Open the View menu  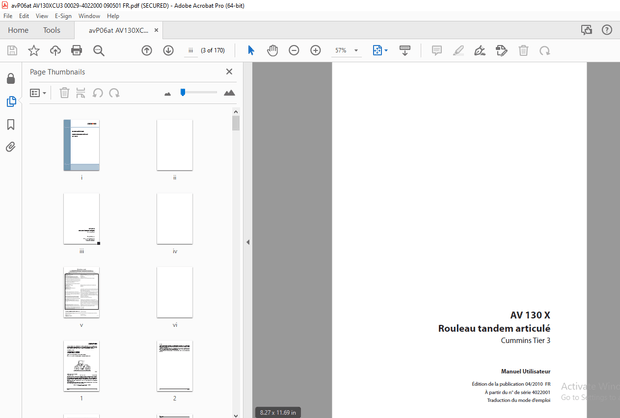[42, 16]
